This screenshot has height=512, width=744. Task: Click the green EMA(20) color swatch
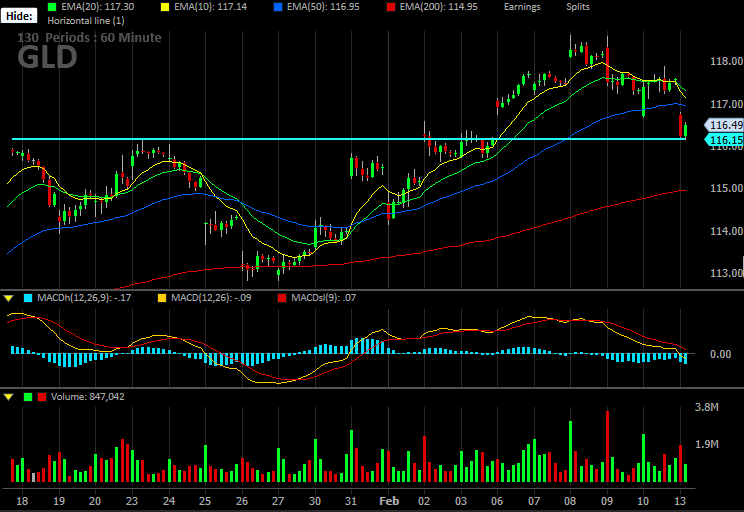[52, 7]
